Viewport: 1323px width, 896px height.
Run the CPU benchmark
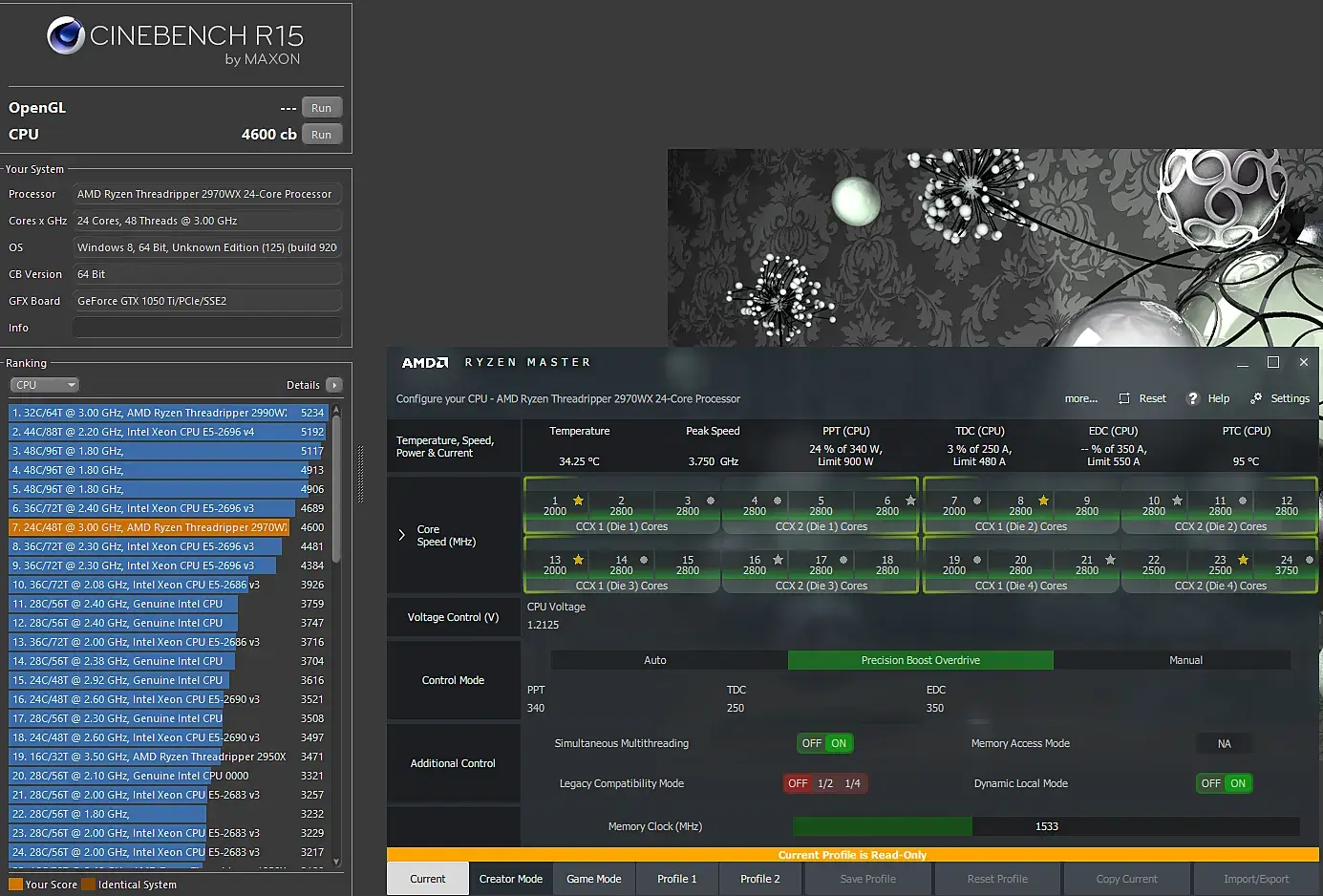click(322, 135)
